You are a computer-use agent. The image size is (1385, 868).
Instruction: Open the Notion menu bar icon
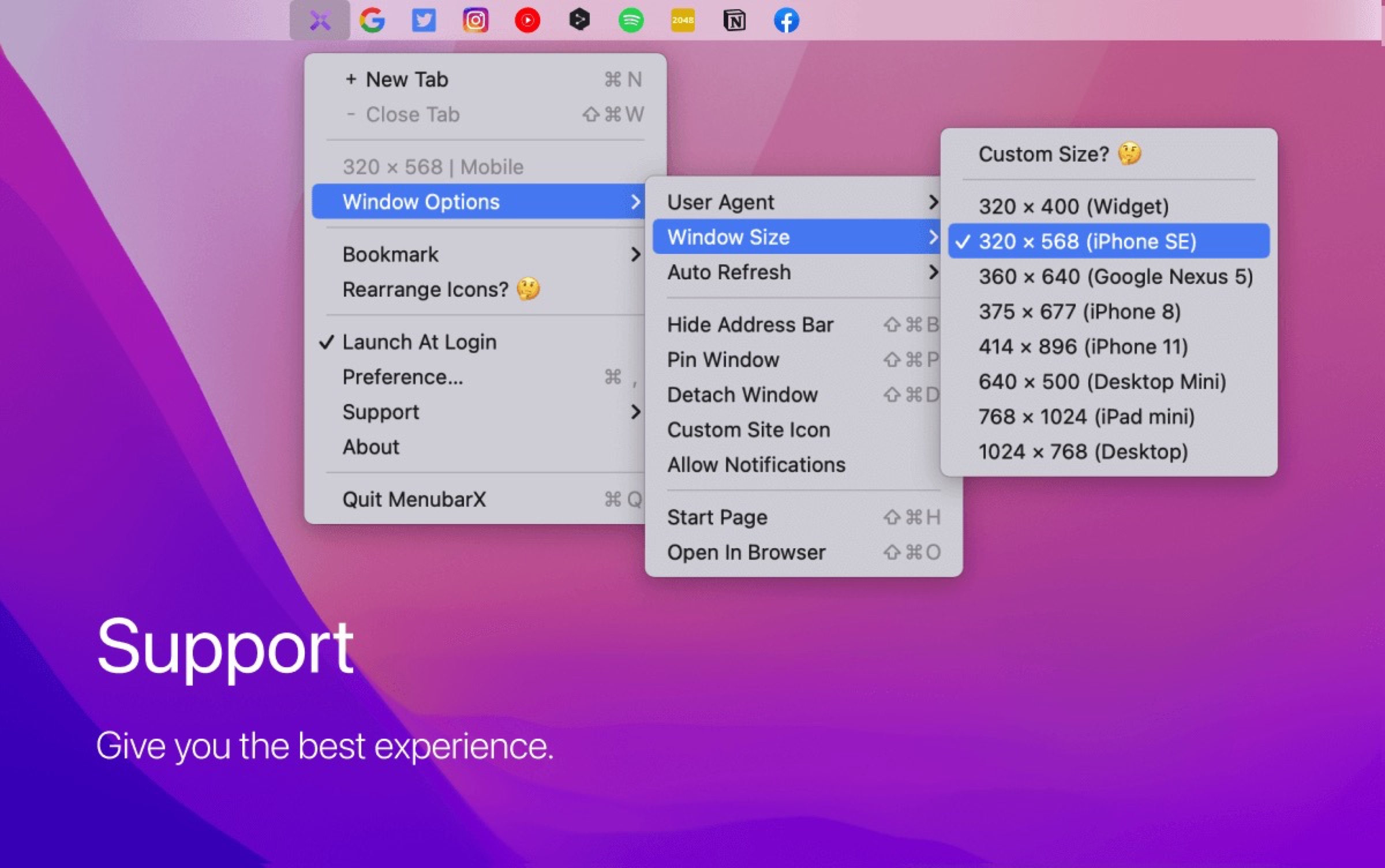pos(734,21)
